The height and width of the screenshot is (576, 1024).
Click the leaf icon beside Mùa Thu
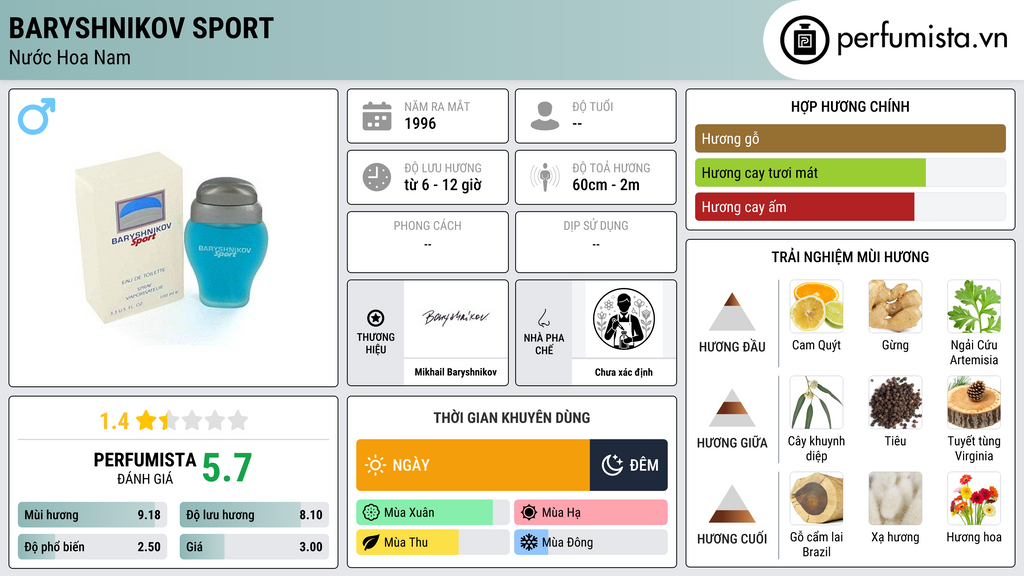(x=371, y=542)
